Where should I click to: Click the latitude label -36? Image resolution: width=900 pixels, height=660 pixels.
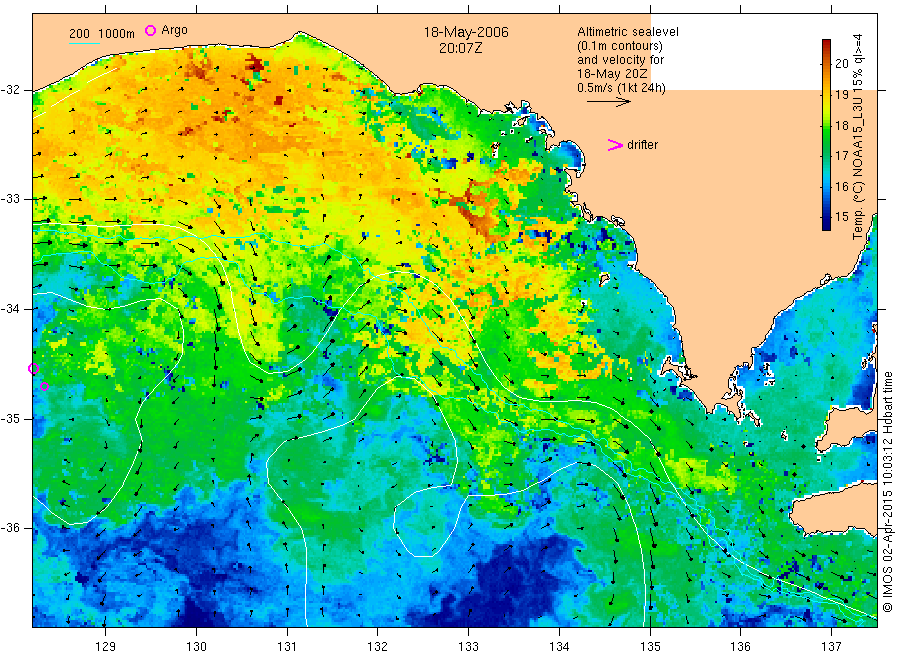(x=11, y=528)
